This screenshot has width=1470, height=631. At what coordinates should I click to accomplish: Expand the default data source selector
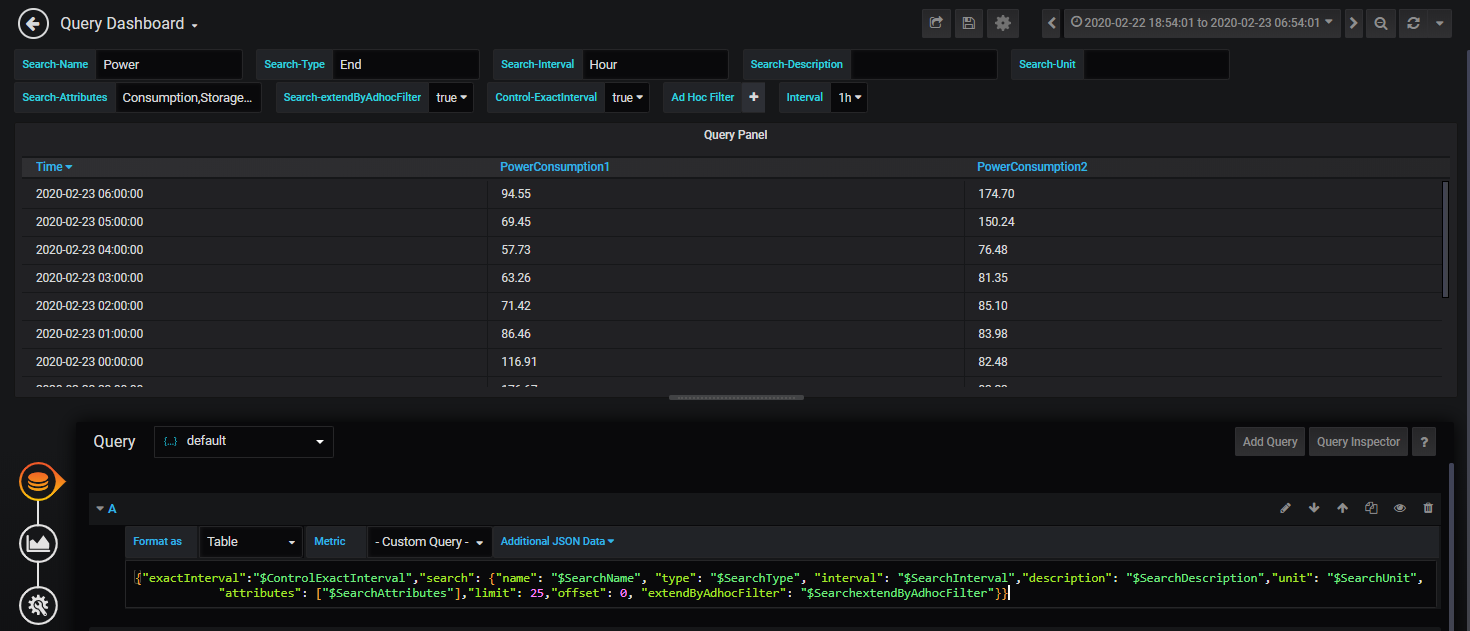pos(243,441)
